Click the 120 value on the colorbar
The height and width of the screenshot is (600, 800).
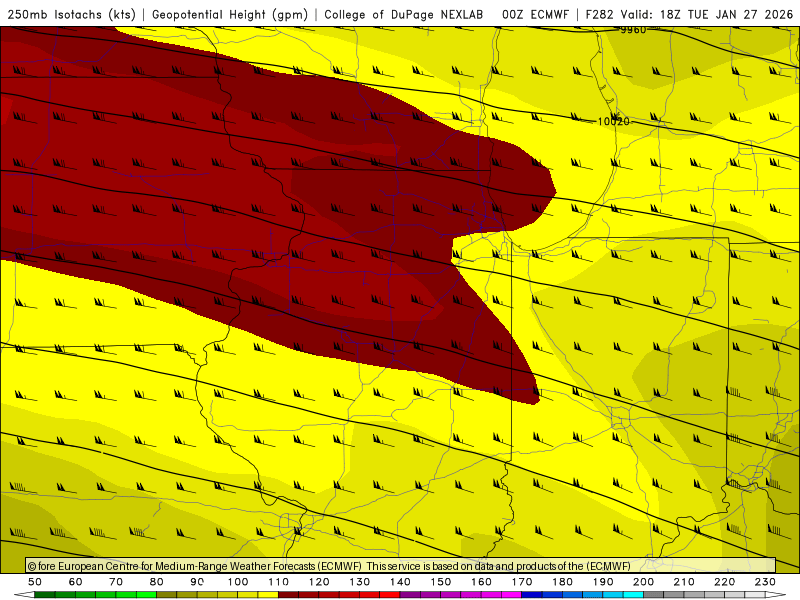tap(319, 582)
